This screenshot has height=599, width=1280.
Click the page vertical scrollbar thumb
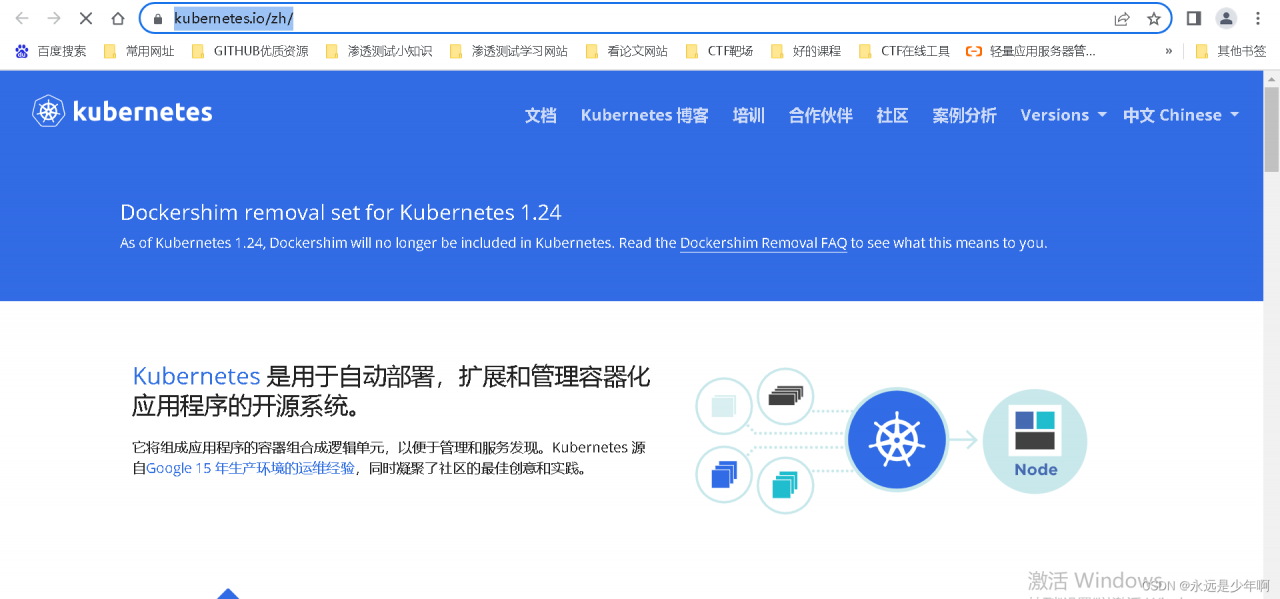(x=1271, y=130)
